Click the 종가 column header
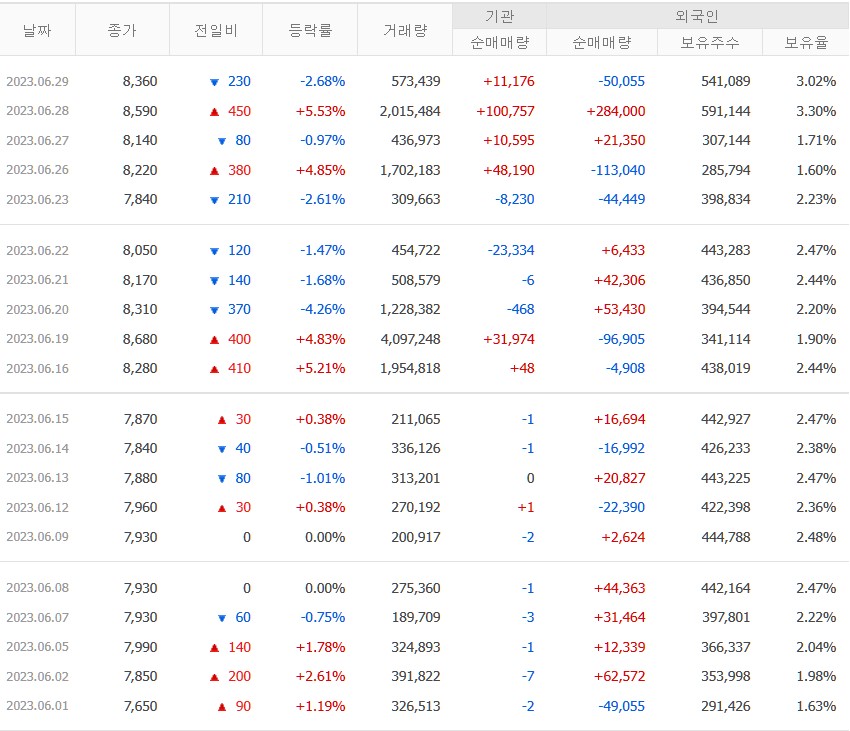 click(122, 30)
